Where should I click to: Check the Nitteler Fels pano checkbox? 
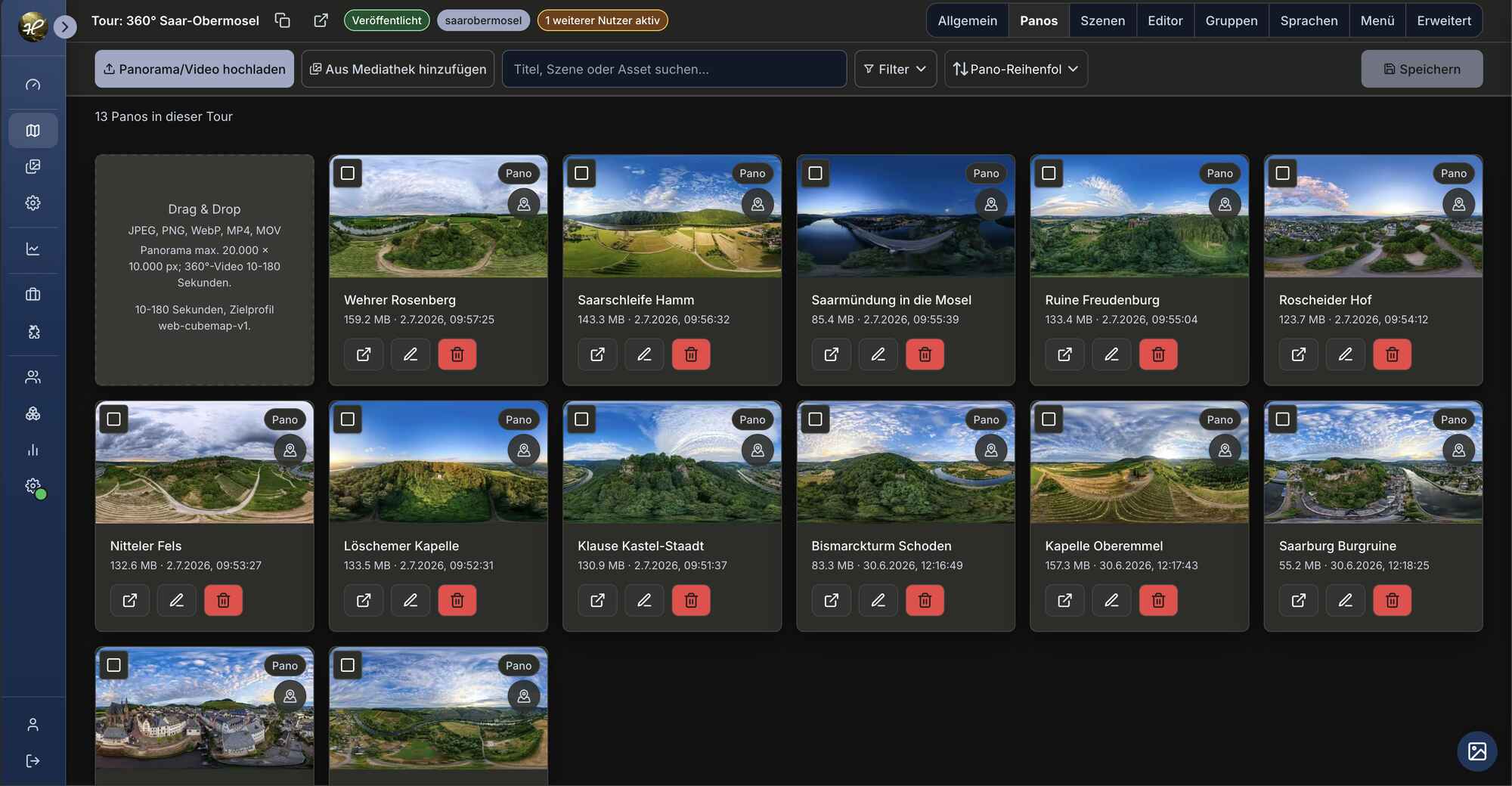(114, 419)
